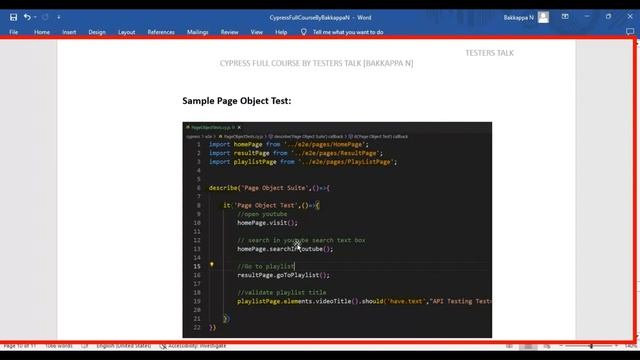Image resolution: width=640 pixels, height=360 pixels.
Task: Click header text 'CYPRESS FULL COURSE BY TESTERS TALK'
Action: [290, 63]
